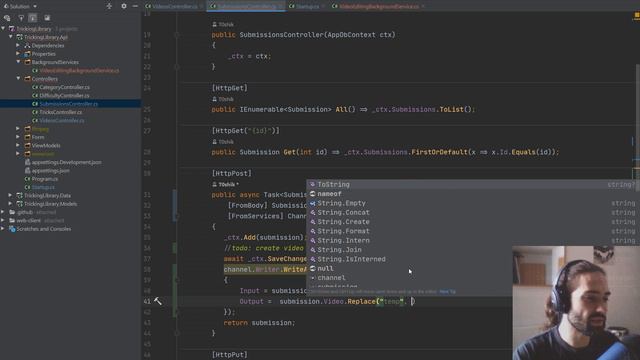640x360 pixels.
Task: Expand the Properties folder
Action: 18,53
